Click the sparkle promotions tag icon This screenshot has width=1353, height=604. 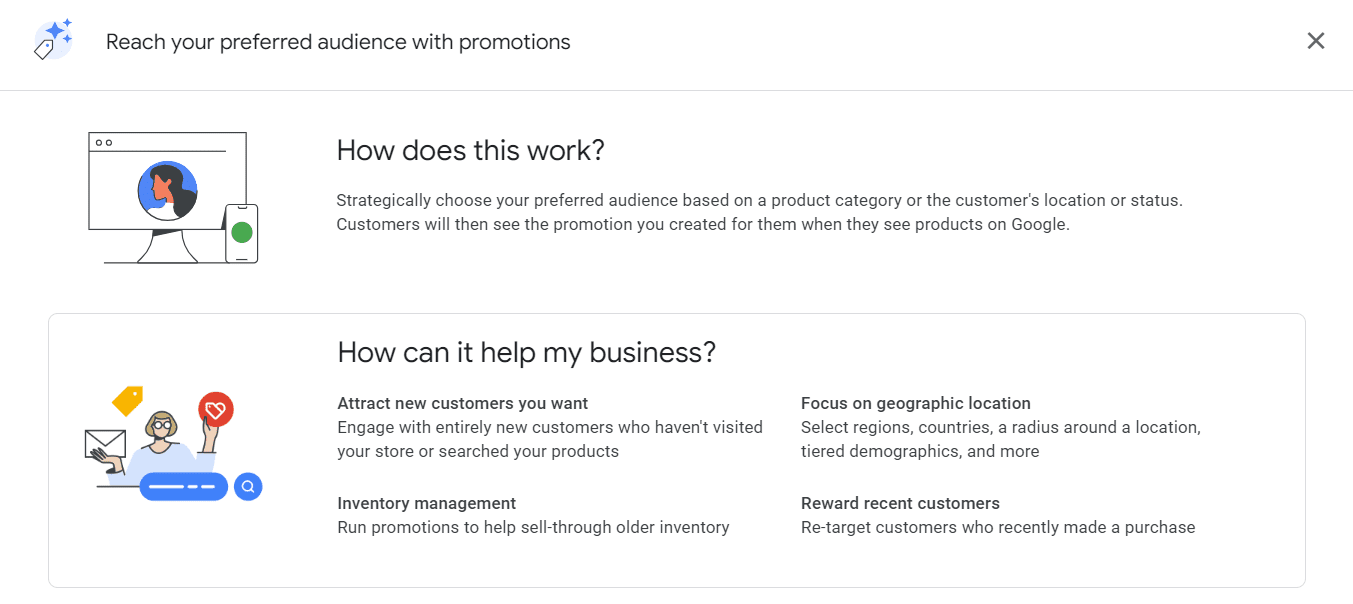(x=53, y=41)
